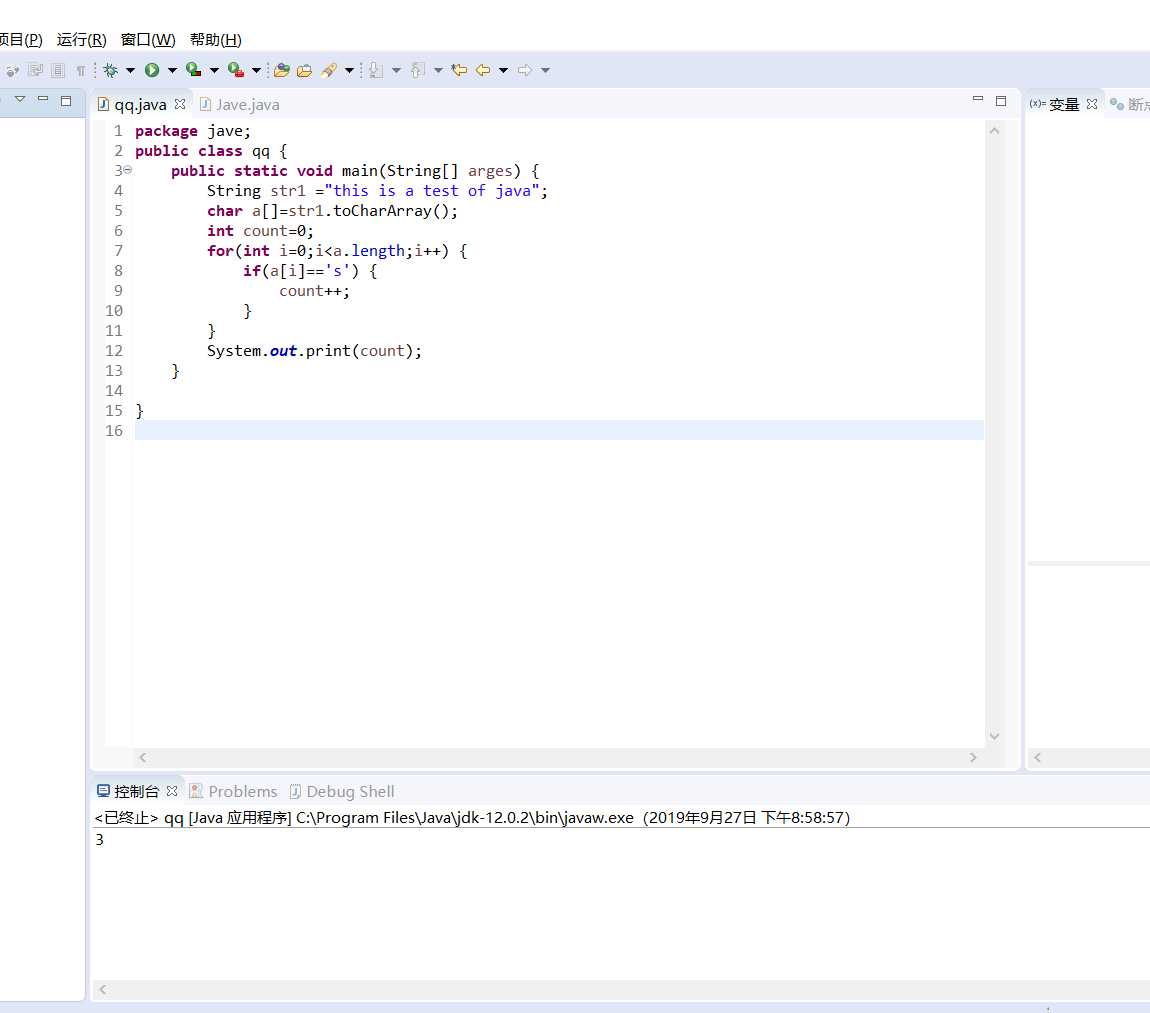Image resolution: width=1150 pixels, height=1013 pixels.
Task: Run the program with green play icon
Action: pos(152,70)
